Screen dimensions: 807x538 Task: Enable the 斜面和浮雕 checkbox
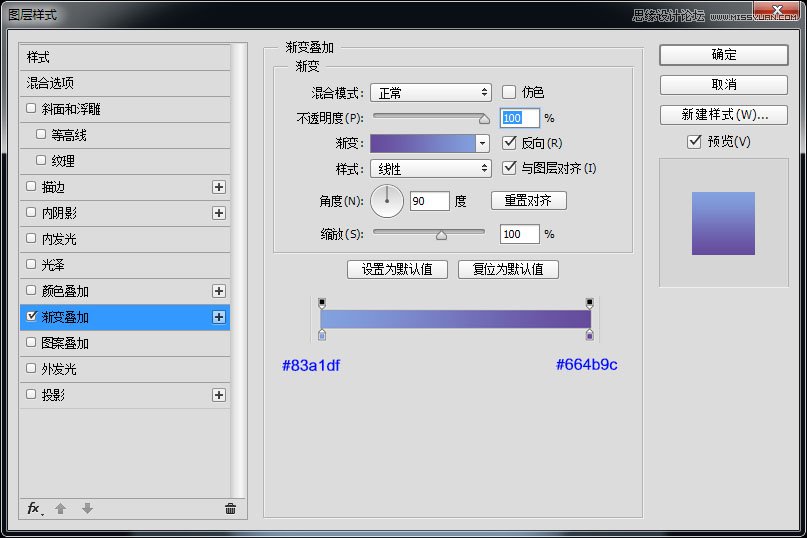31,108
